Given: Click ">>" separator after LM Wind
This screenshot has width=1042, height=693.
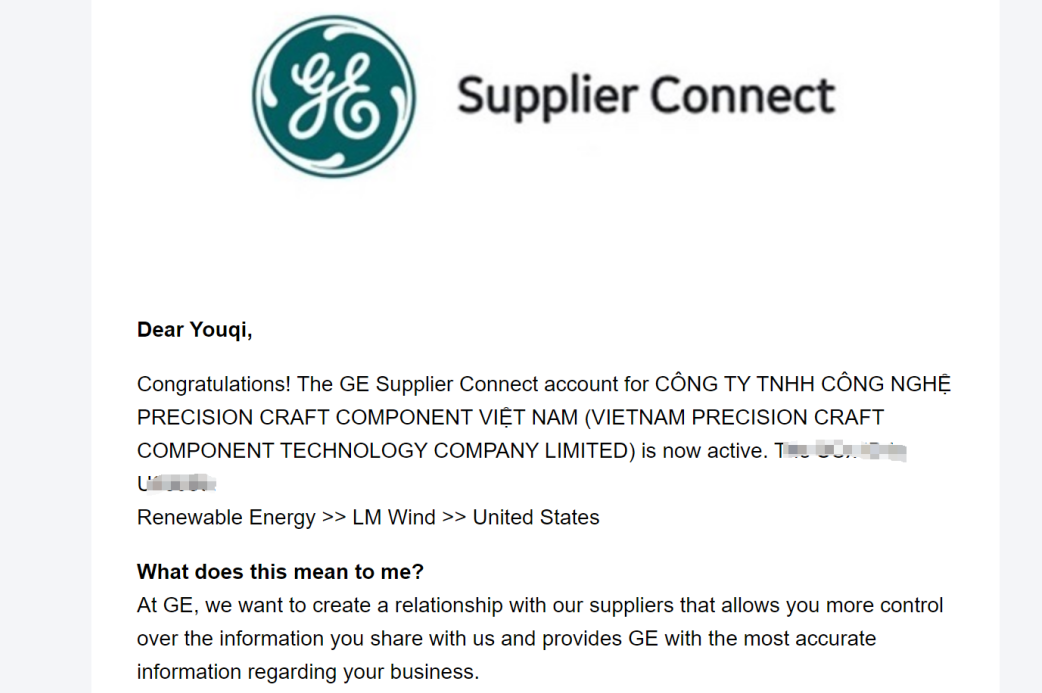Looking at the screenshot, I should click(x=454, y=518).
